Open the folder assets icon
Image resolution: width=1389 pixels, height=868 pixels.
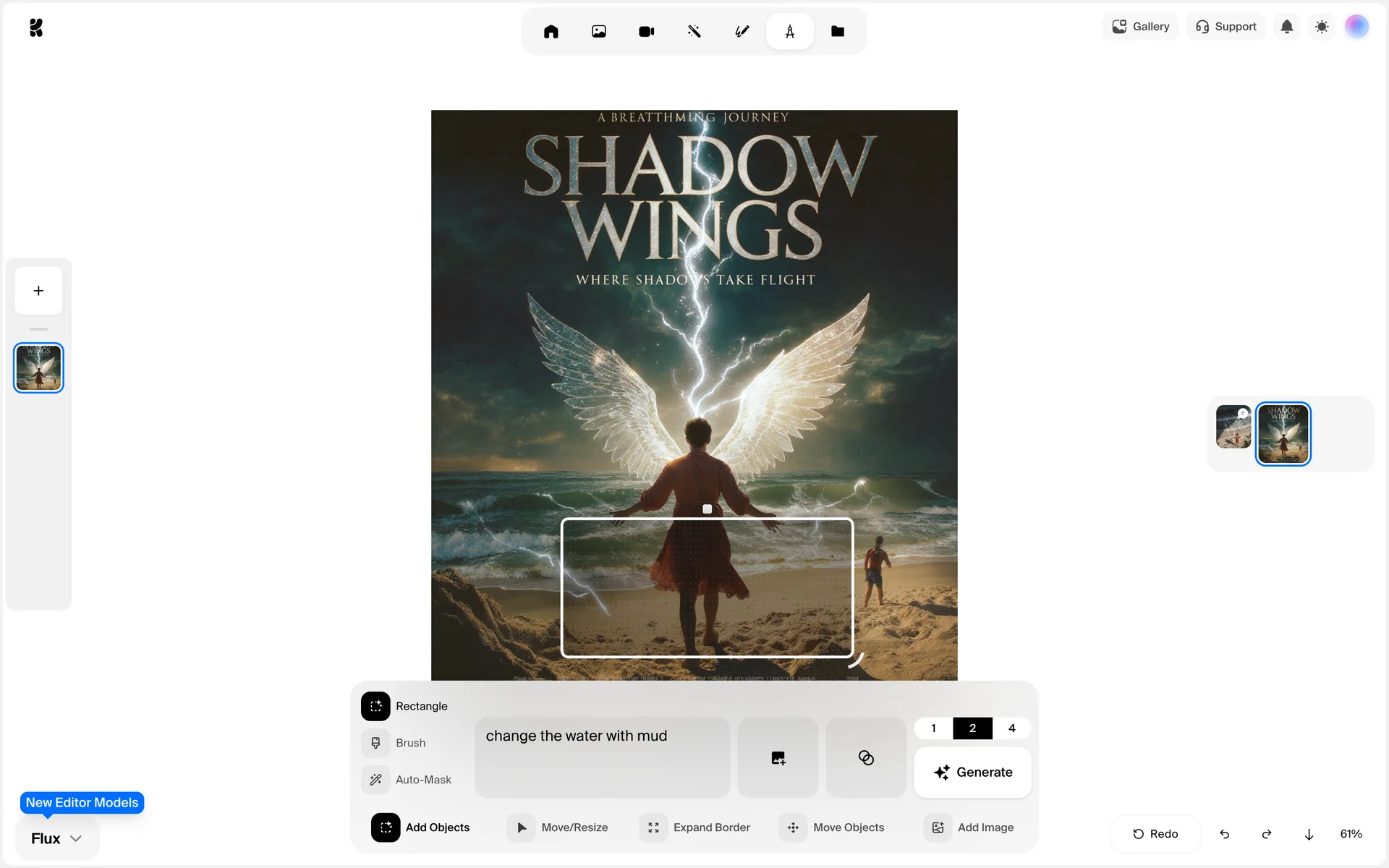(837, 31)
